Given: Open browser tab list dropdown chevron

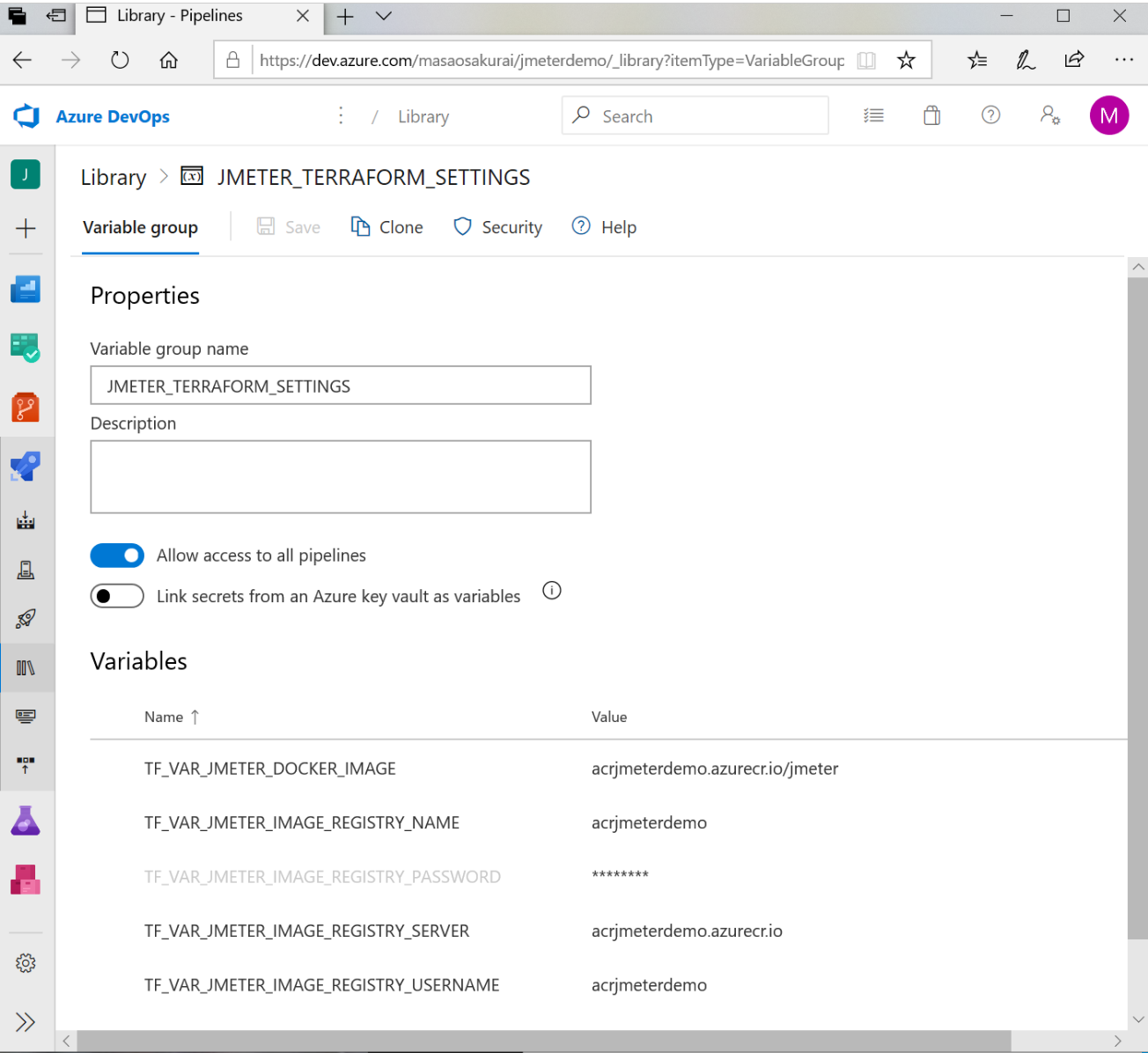Looking at the screenshot, I should click(384, 16).
